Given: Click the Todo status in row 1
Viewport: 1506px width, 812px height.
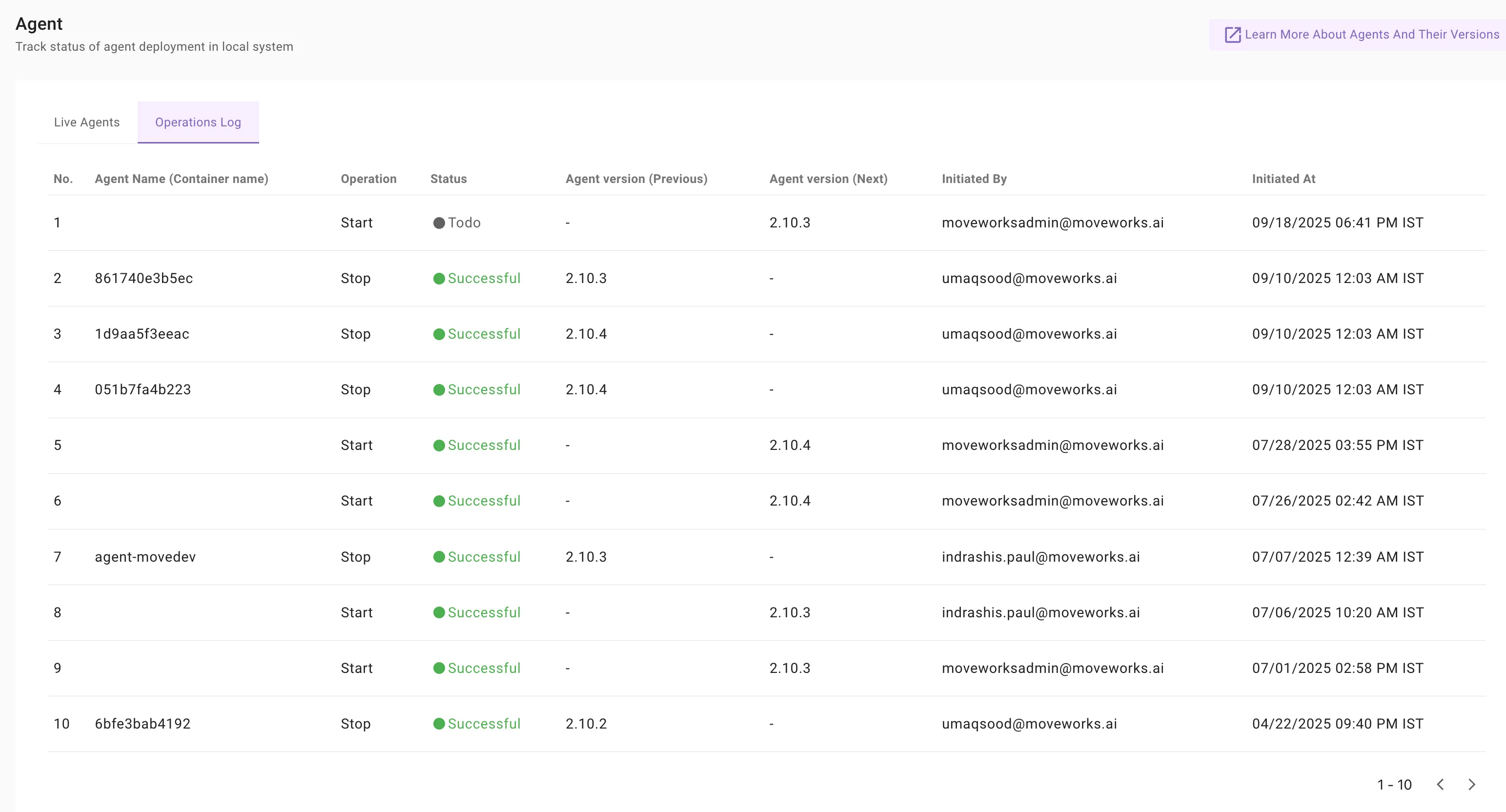Looking at the screenshot, I should pos(464,223).
